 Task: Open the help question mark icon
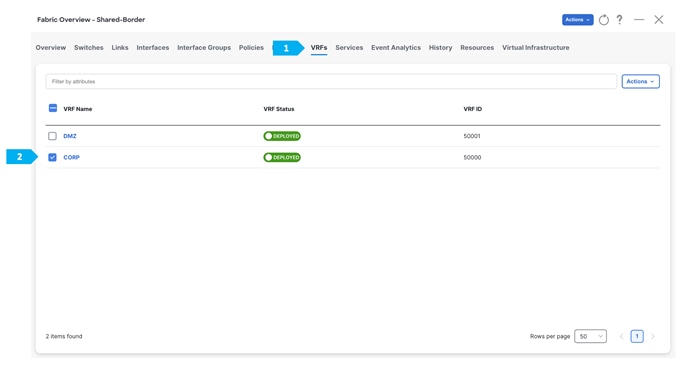pos(619,20)
